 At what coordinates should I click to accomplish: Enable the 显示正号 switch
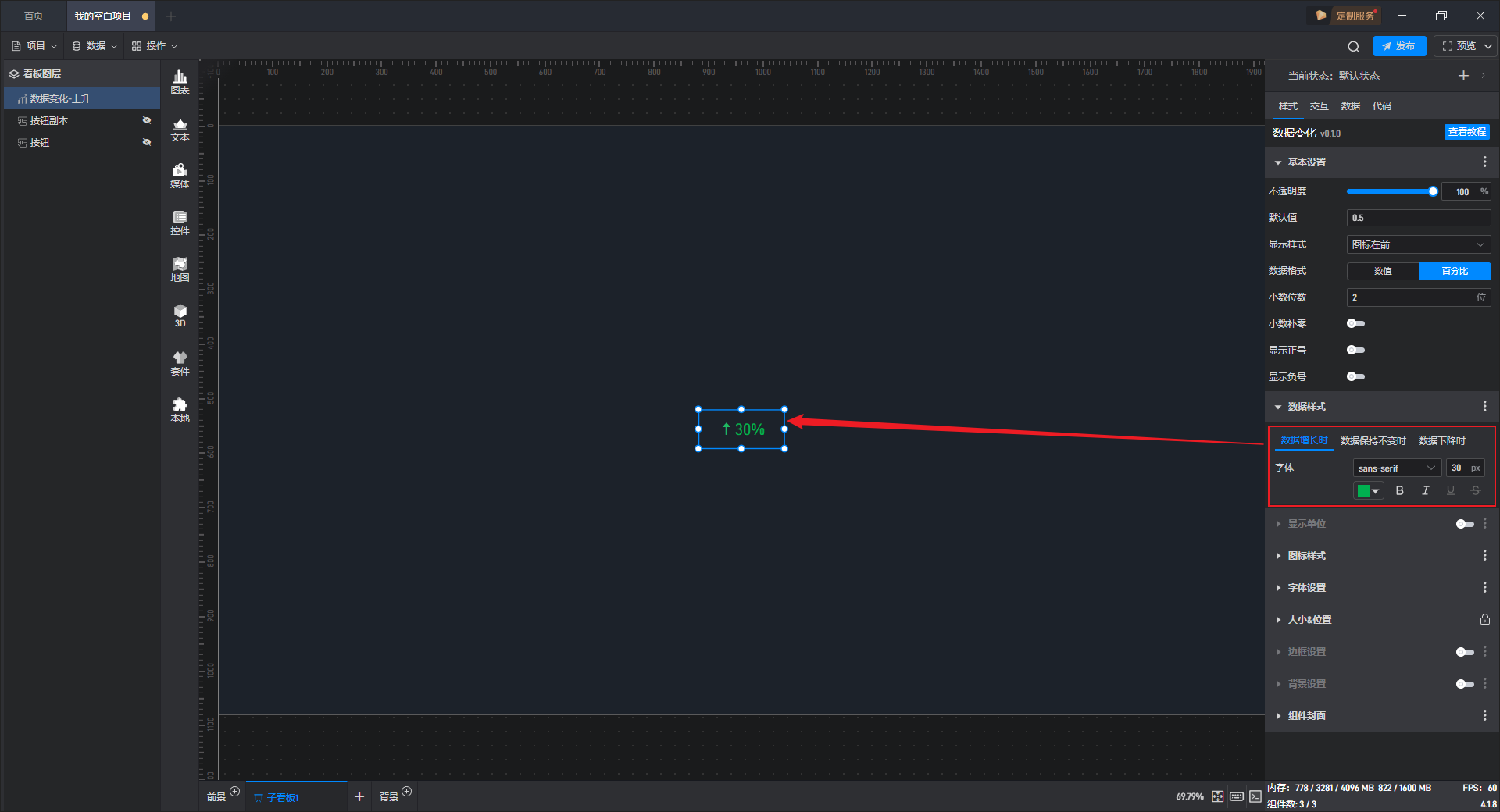click(1355, 350)
